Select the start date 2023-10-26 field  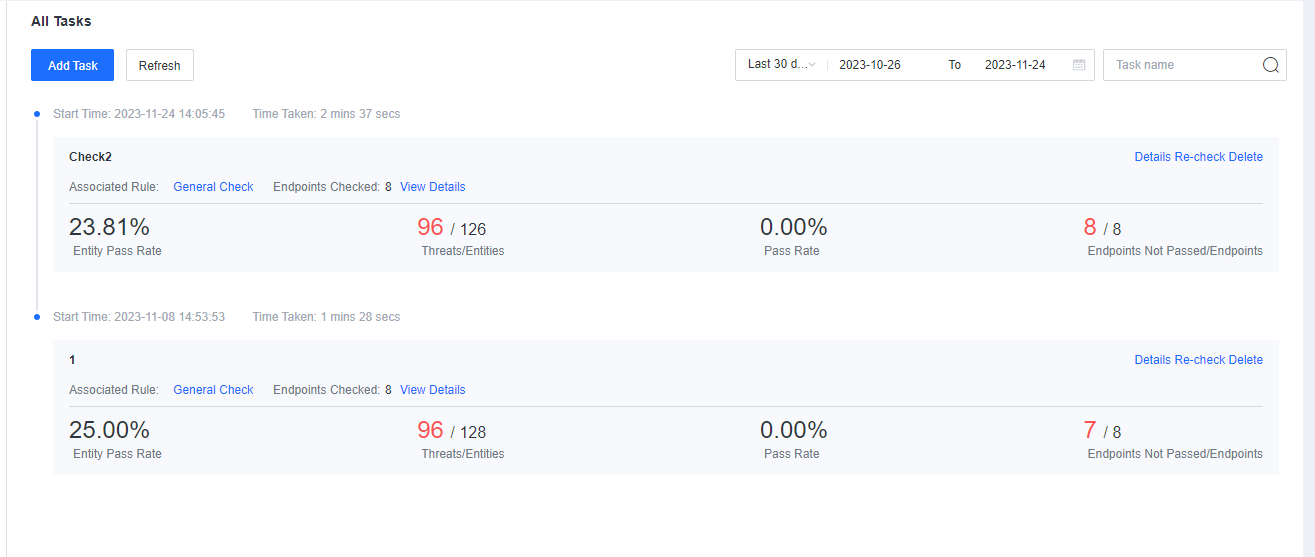(x=870, y=65)
